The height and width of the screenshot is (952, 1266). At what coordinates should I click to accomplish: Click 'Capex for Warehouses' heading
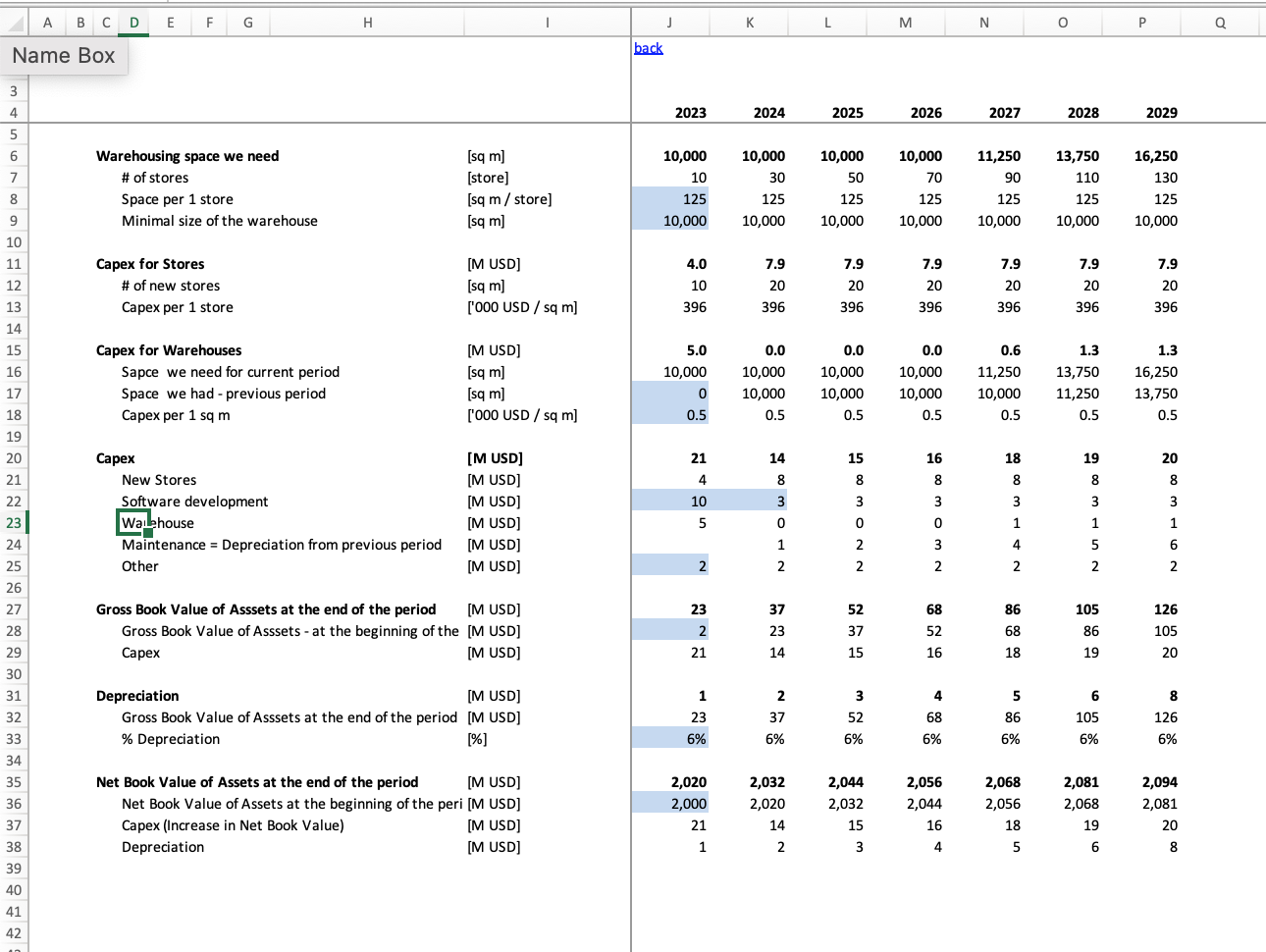[x=169, y=350]
